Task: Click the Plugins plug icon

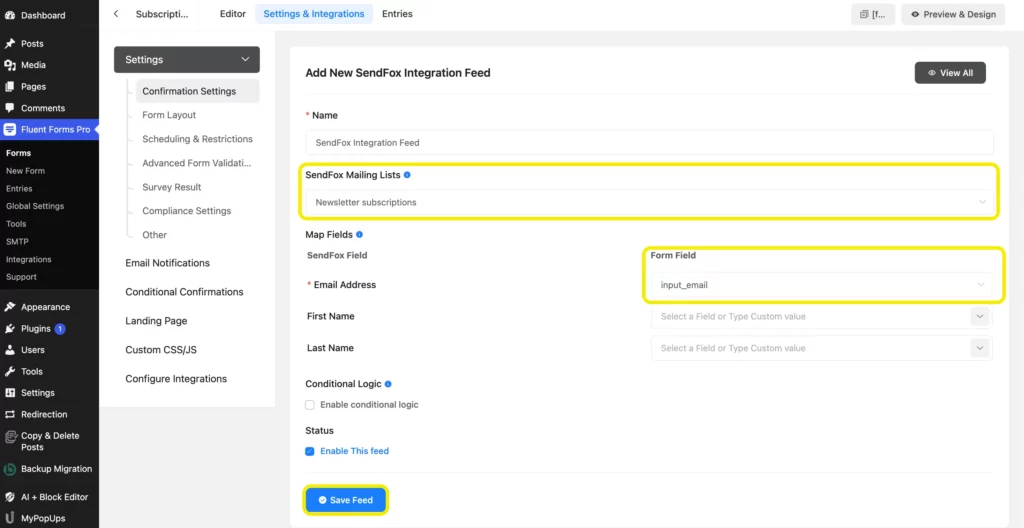Action: click(x=10, y=329)
